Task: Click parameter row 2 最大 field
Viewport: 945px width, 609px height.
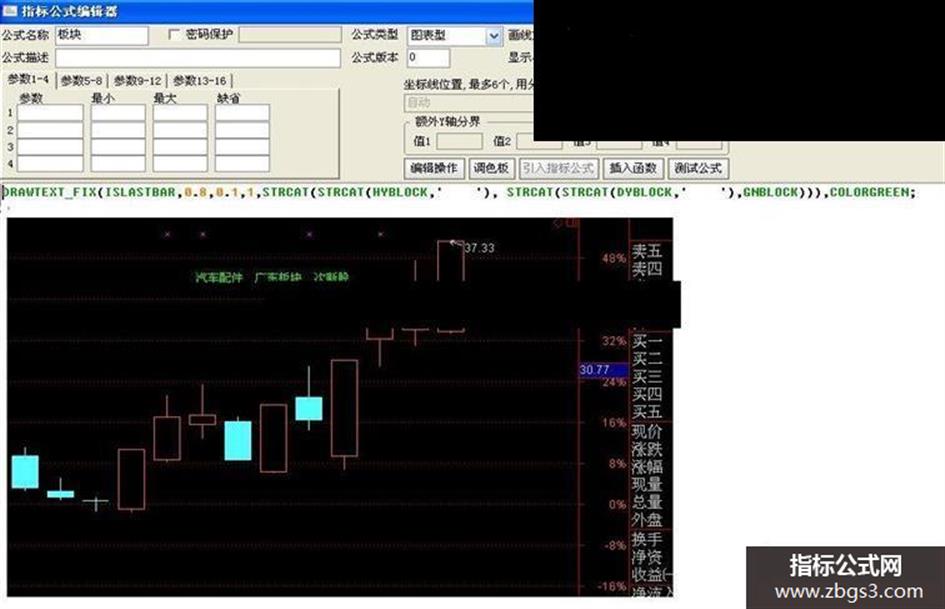Action: tap(180, 130)
